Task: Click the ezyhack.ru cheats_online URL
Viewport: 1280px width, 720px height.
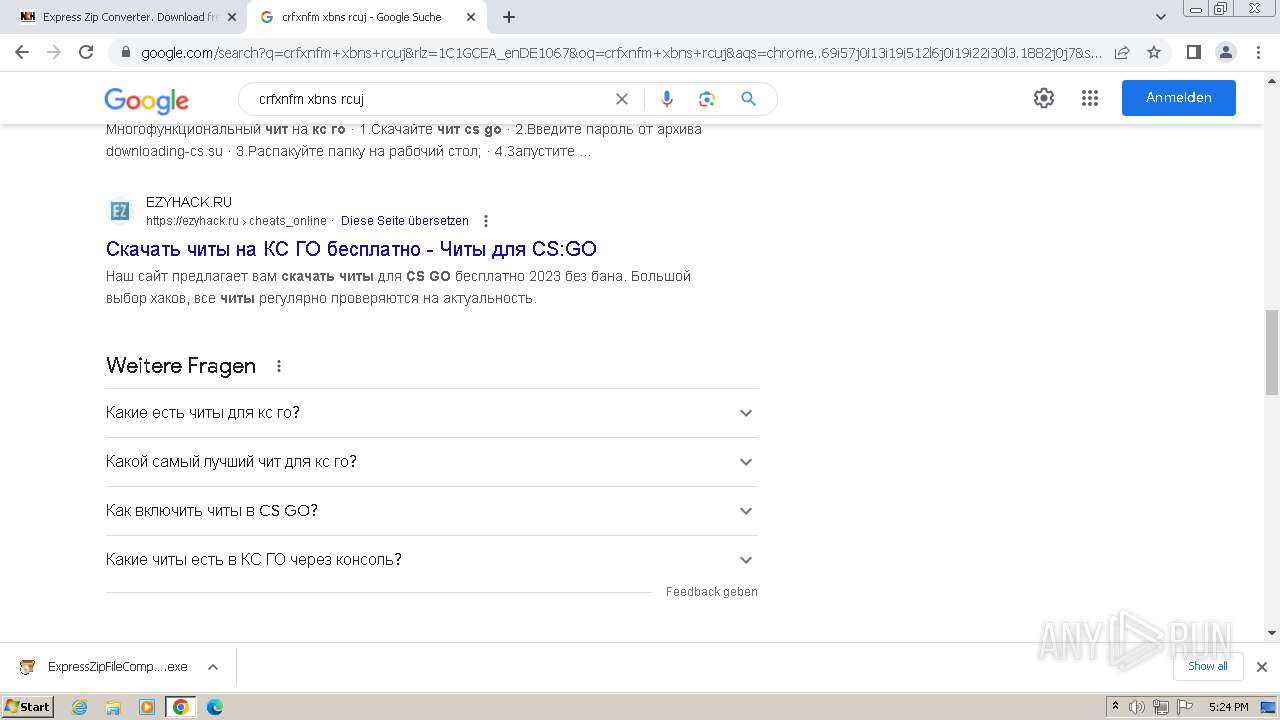Action: tap(236, 221)
